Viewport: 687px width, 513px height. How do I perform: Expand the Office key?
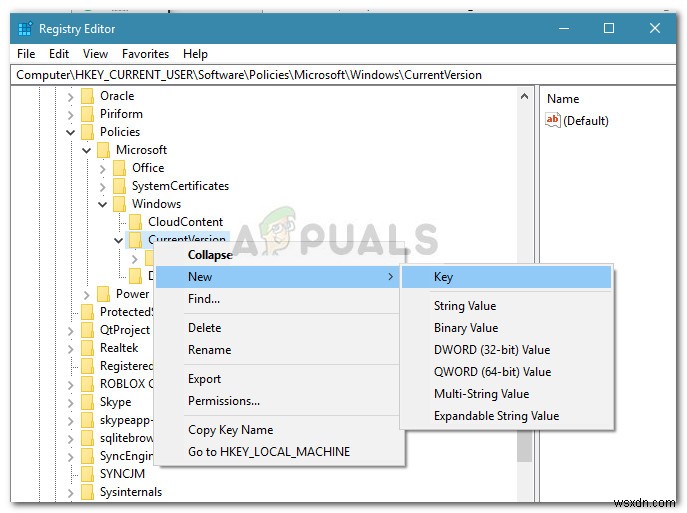click(x=103, y=168)
